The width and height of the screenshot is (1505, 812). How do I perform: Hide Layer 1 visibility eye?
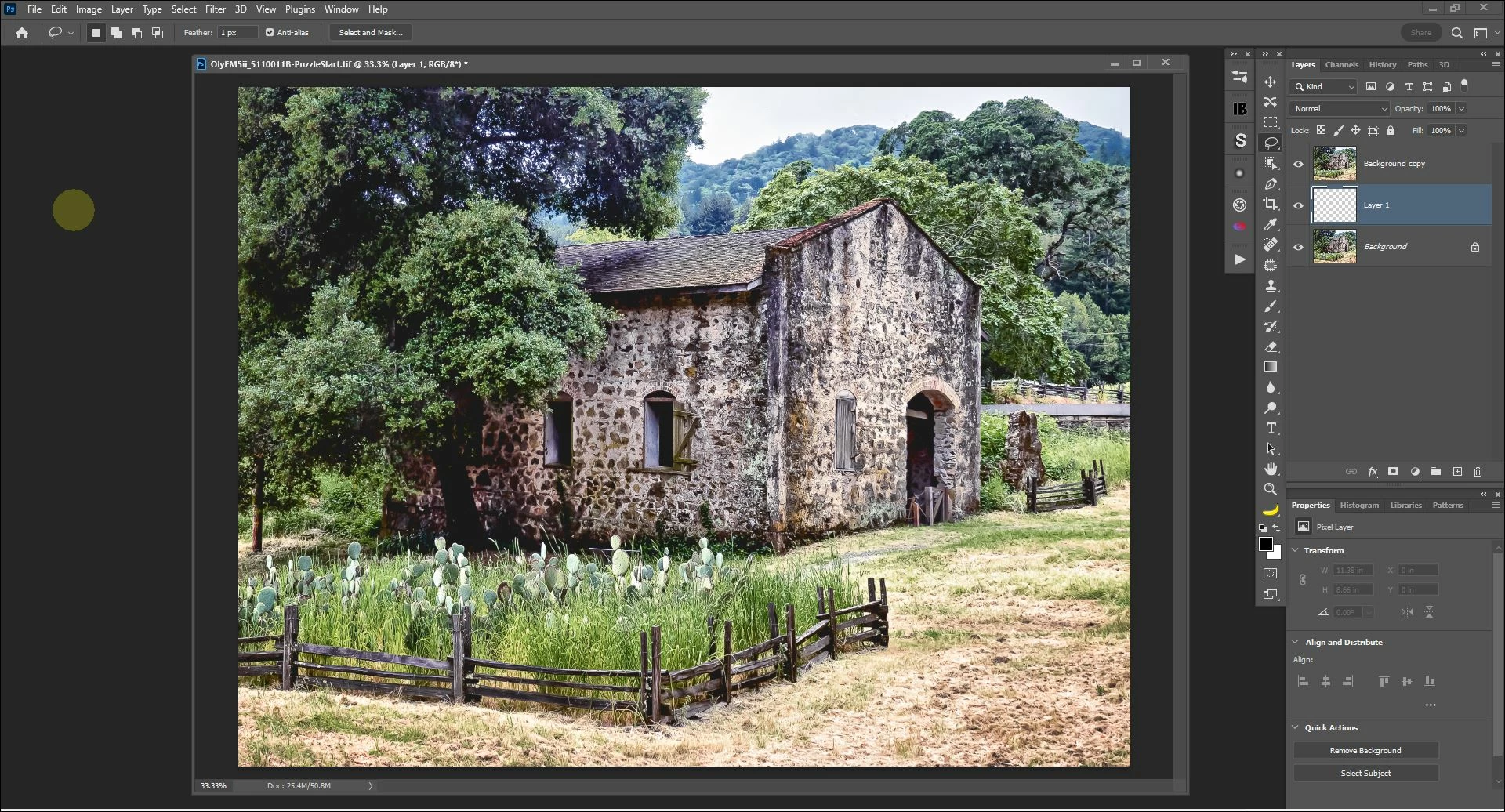point(1298,205)
